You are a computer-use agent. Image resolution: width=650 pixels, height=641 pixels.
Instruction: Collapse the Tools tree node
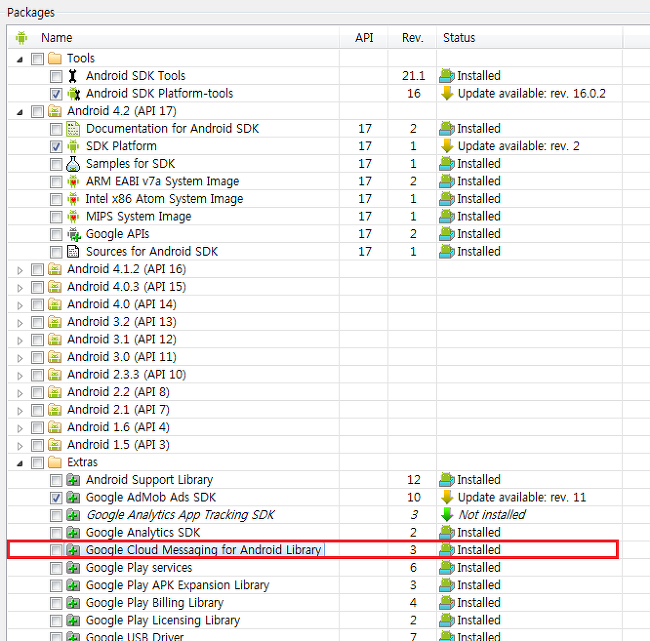(x=19, y=60)
